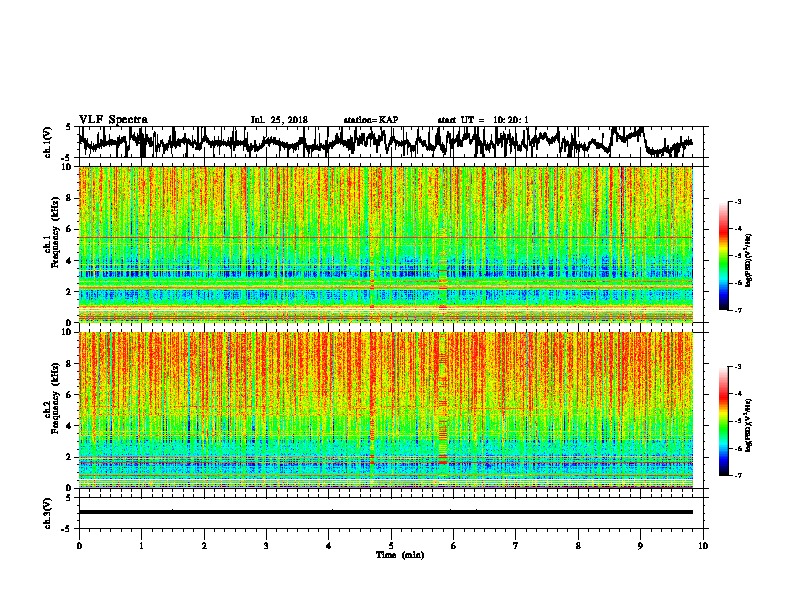The image size is (792, 612).
Task: Click the "station=KAP" header label
Action: coord(371,120)
